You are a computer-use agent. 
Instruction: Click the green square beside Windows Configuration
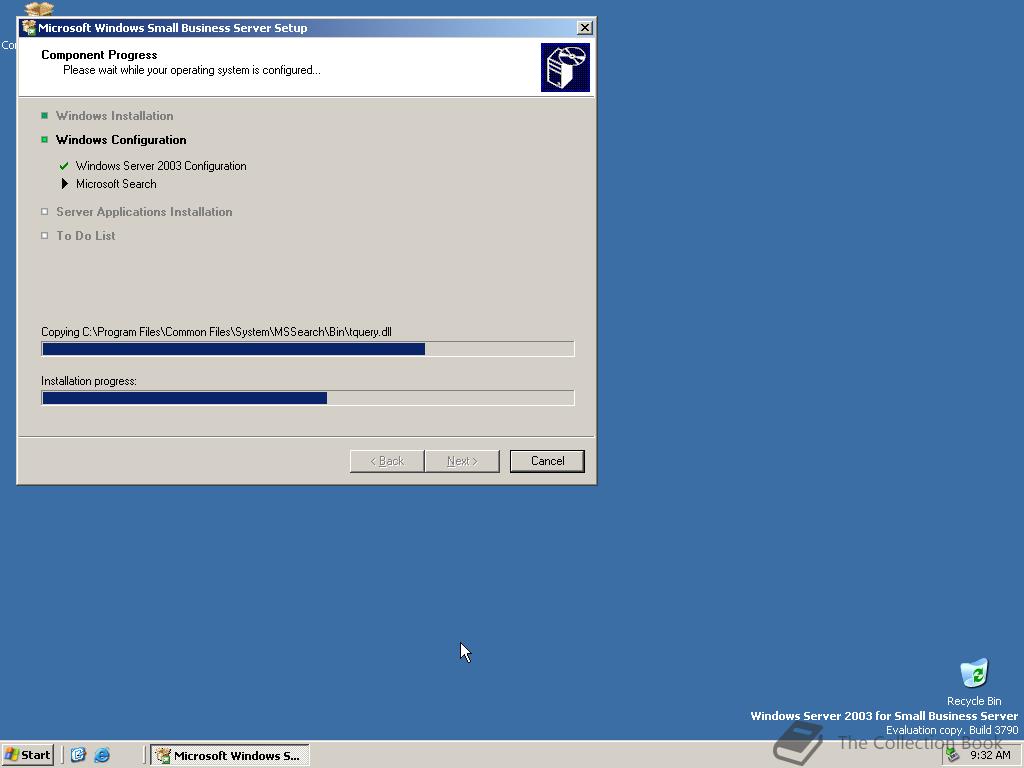tap(44, 140)
